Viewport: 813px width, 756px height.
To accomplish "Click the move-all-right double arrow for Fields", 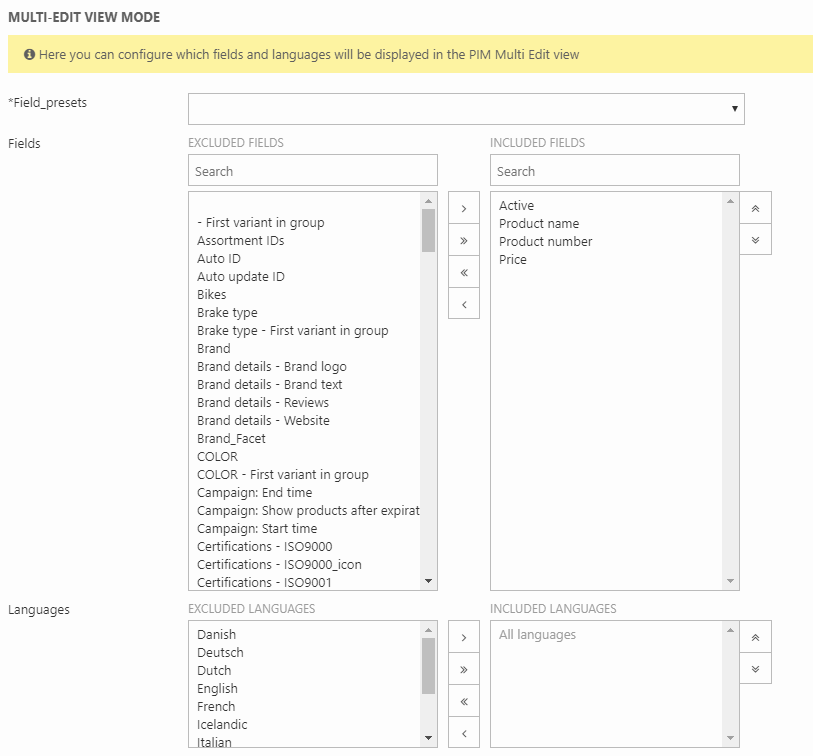I will click(x=464, y=240).
